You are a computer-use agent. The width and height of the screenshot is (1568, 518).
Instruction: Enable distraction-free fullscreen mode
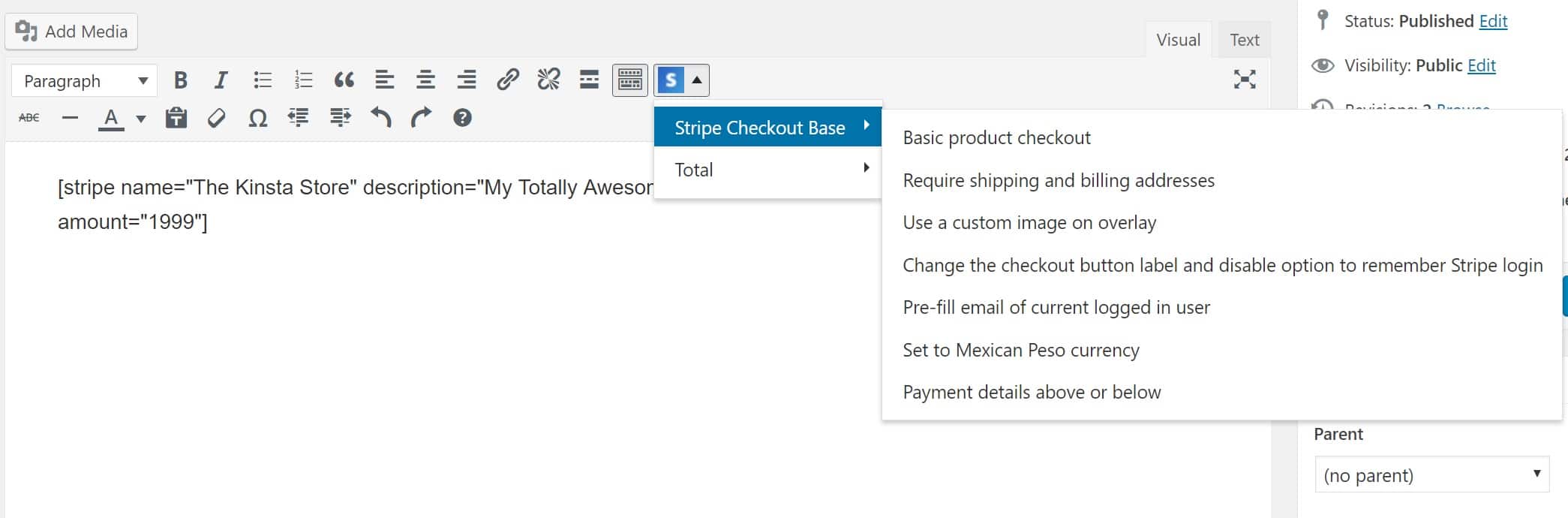(x=1245, y=80)
